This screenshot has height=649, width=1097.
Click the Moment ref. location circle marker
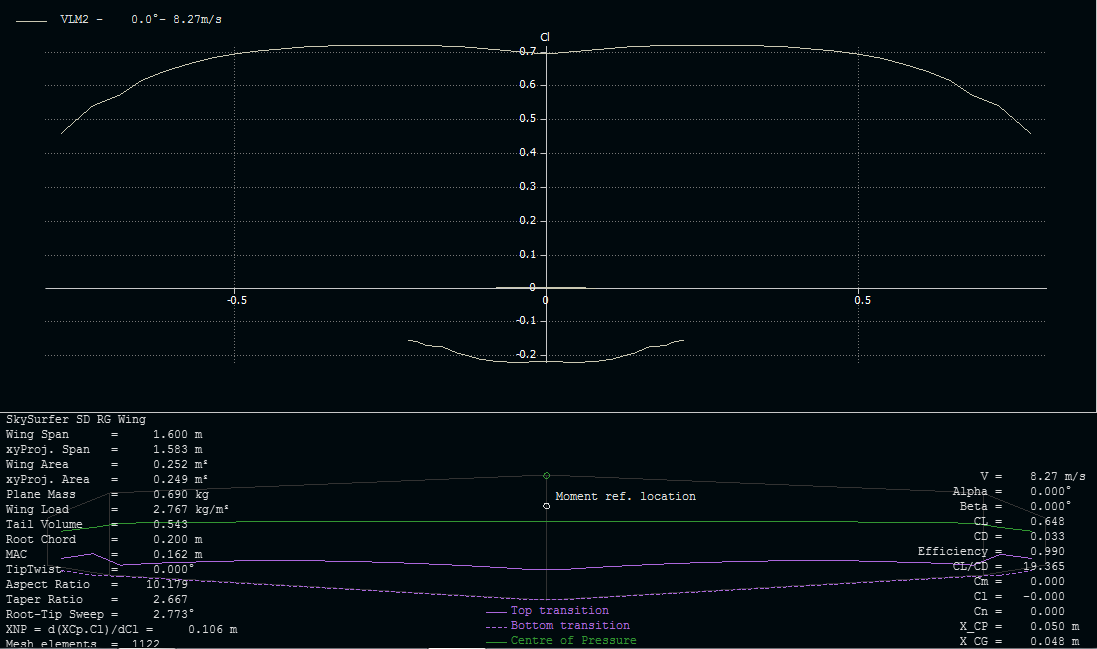tap(546, 506)
